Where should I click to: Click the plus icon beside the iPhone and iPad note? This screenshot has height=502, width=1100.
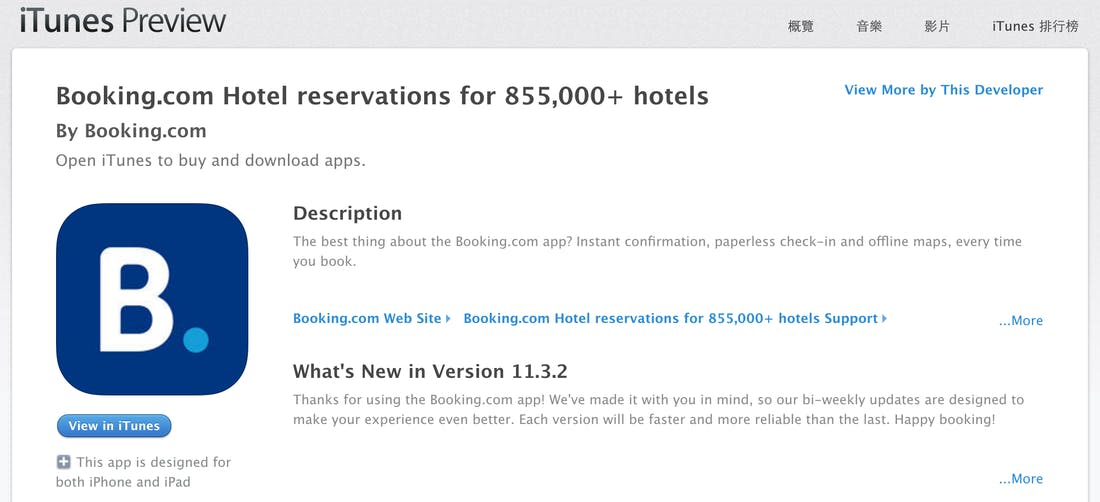(x=64, y=462)
